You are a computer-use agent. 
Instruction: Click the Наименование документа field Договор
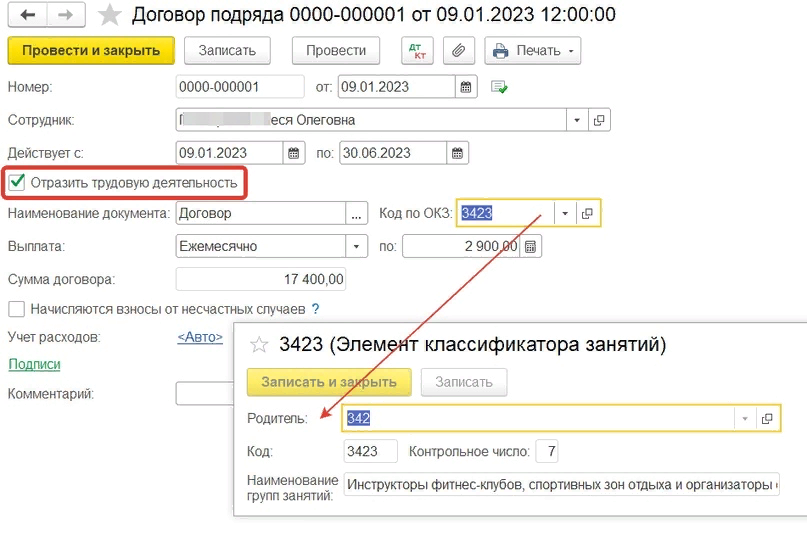[x=261, y=213]
